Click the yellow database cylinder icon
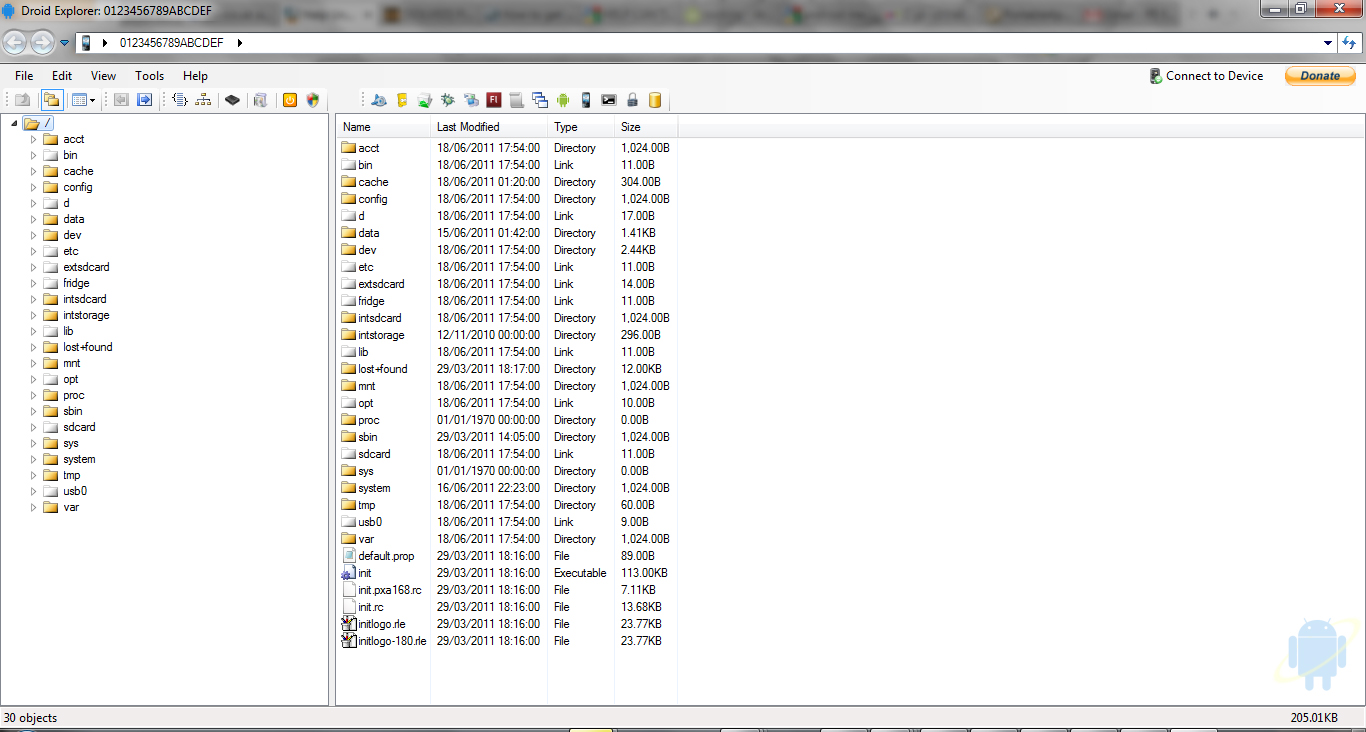Image resolution: width=1366 pixels, height=732 pixels. pos(655,100)
